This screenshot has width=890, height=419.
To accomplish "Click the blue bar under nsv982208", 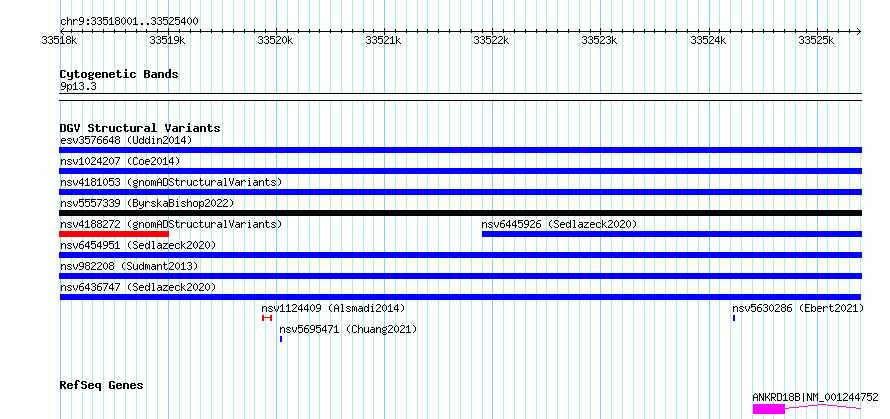I will (x=460, y=276).
